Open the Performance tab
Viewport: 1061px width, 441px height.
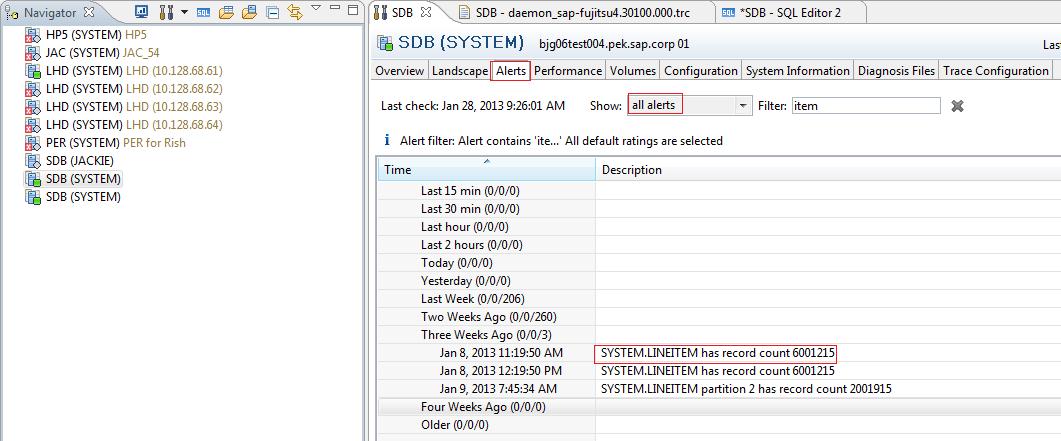point(568,70)
